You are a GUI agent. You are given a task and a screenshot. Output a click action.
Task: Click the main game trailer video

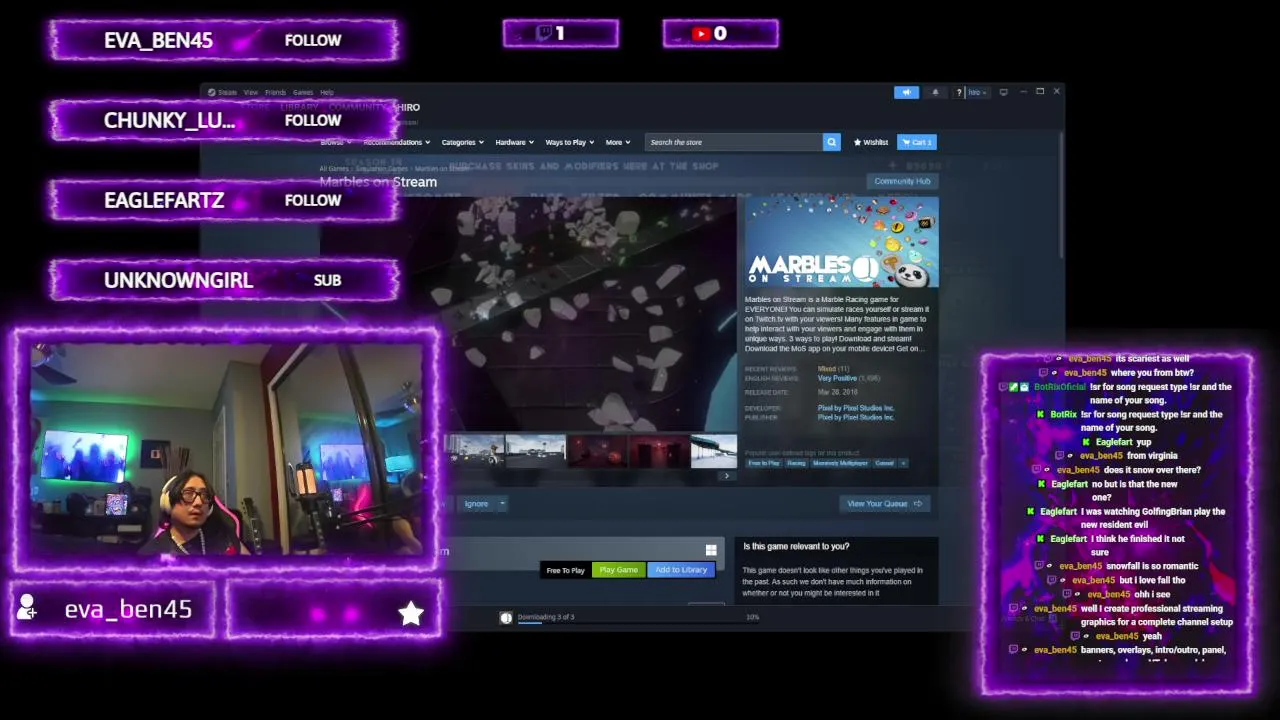[528, 315]
